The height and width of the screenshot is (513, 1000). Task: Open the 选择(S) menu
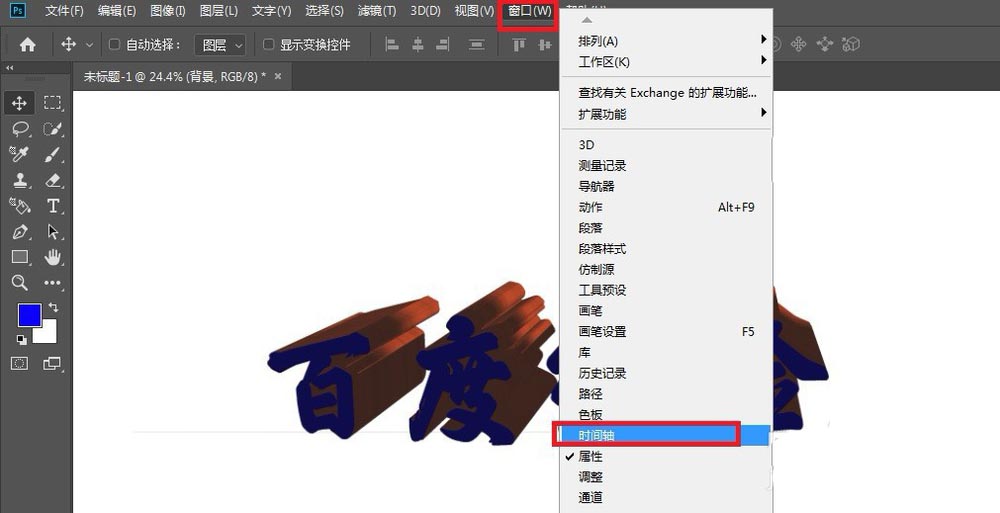(324, 11)
